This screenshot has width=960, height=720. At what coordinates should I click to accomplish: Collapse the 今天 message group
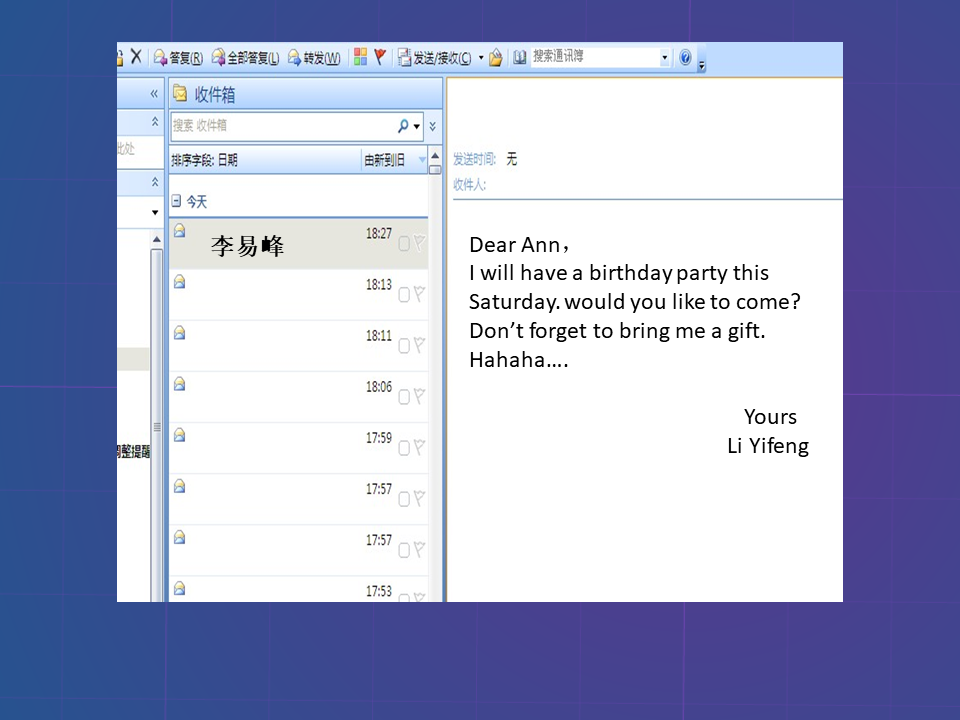tap(176, 201)
